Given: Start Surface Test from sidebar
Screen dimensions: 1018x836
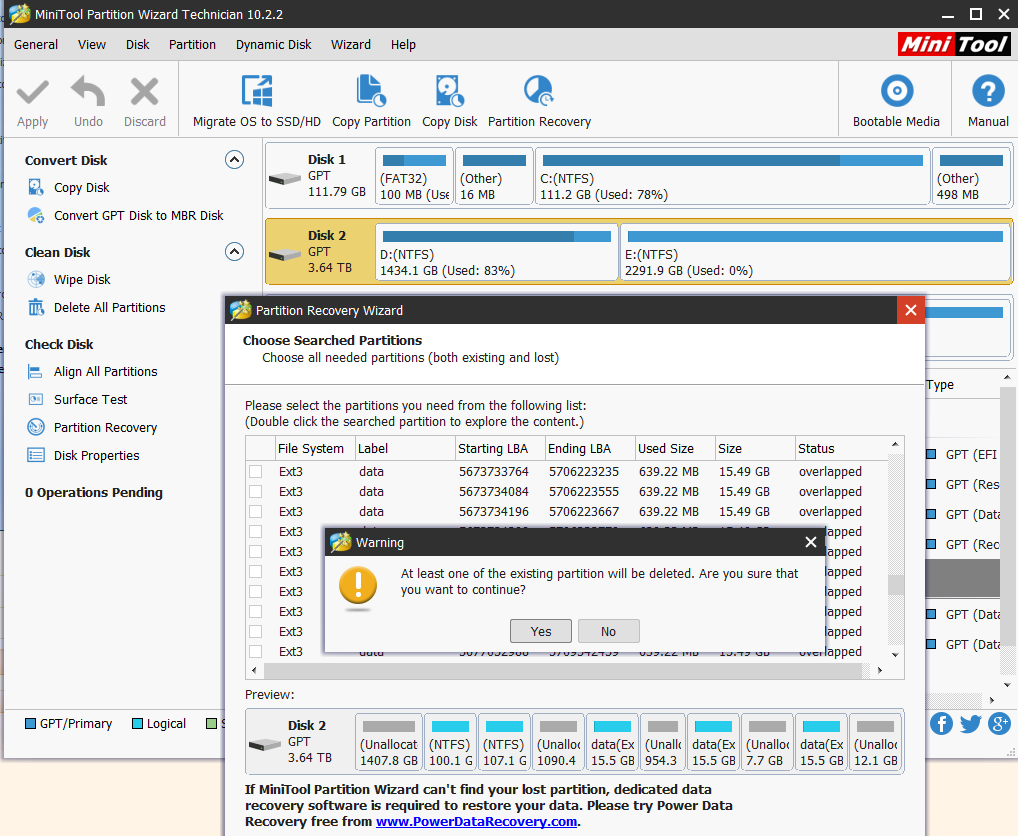Looking at the screenshot, I should pyautogui.click(x=90, y=400).
